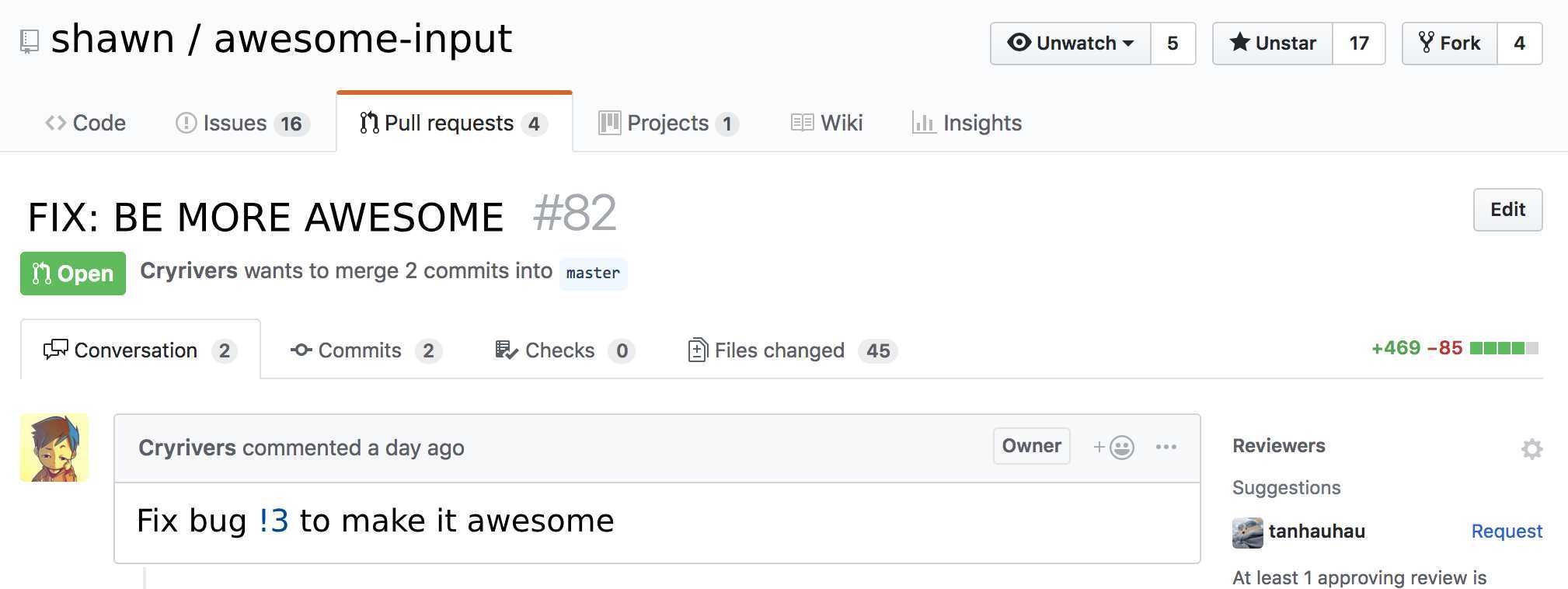Open Cryrivers avatar image
This screenshot has height=589, width=1568.
tap(54, 448)
